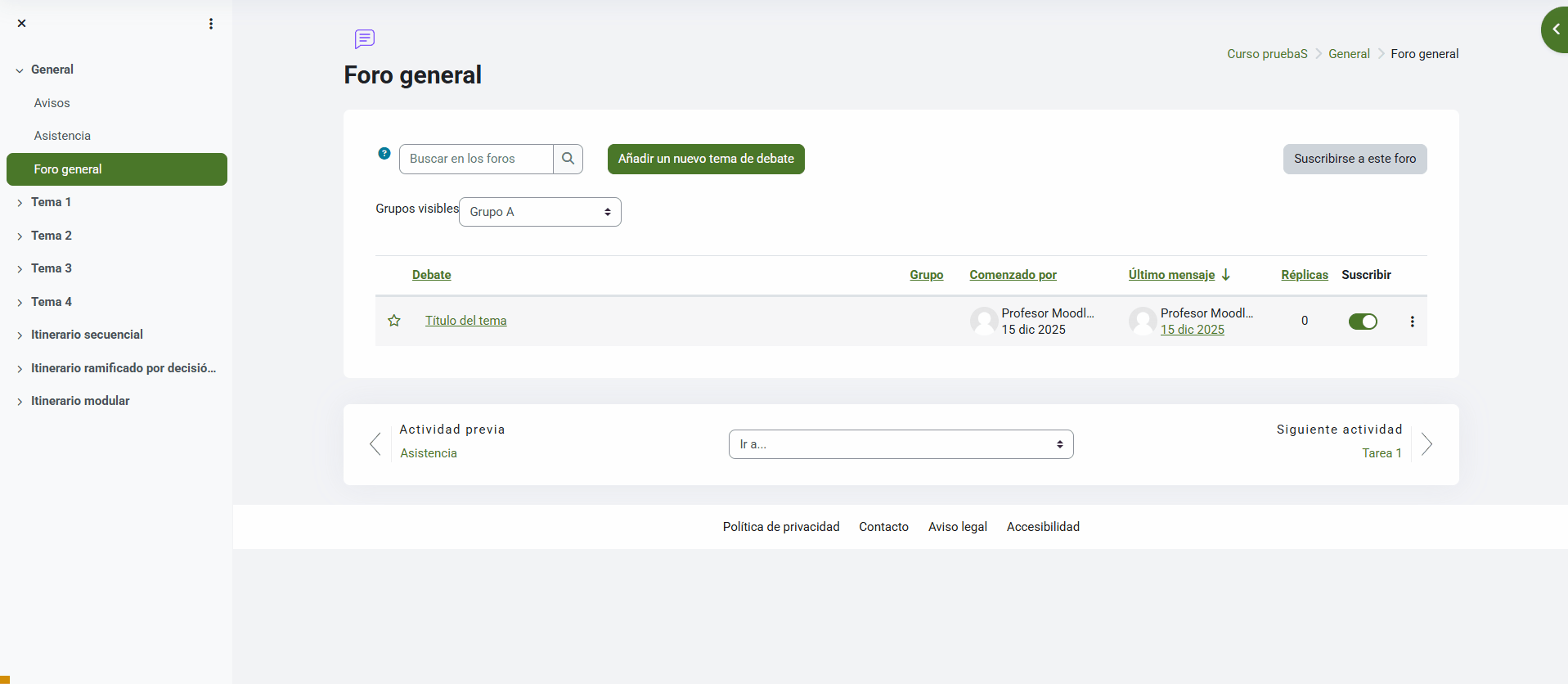Viewport: 1568px width, 684px height.
Task: Open the course index options menu
Action: click(211, 24)
